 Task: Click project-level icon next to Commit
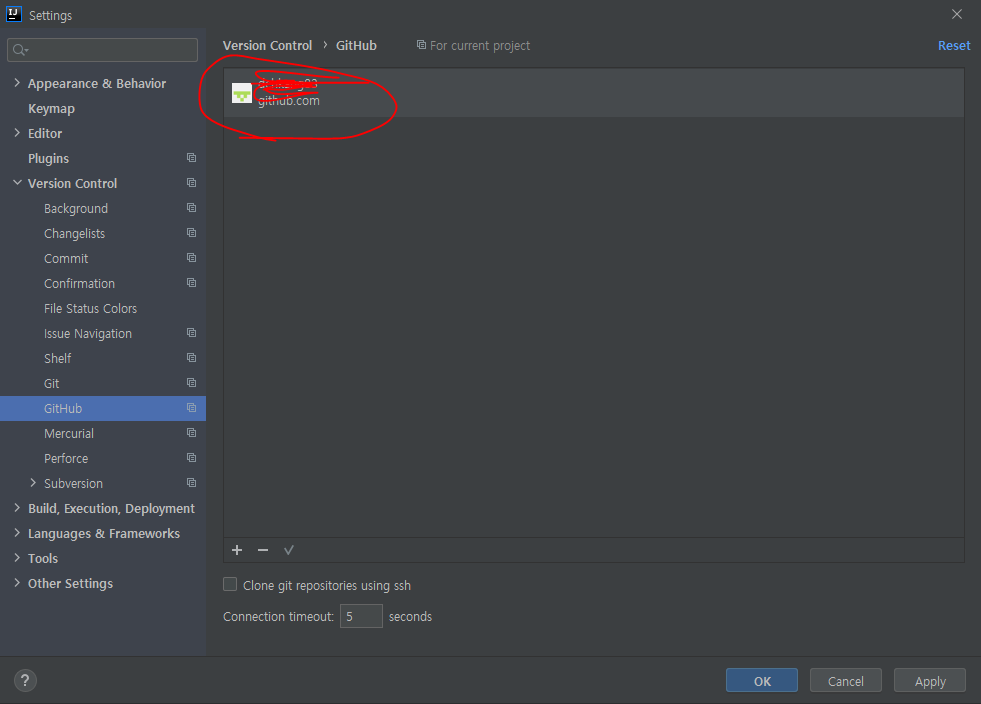(191, 258)
